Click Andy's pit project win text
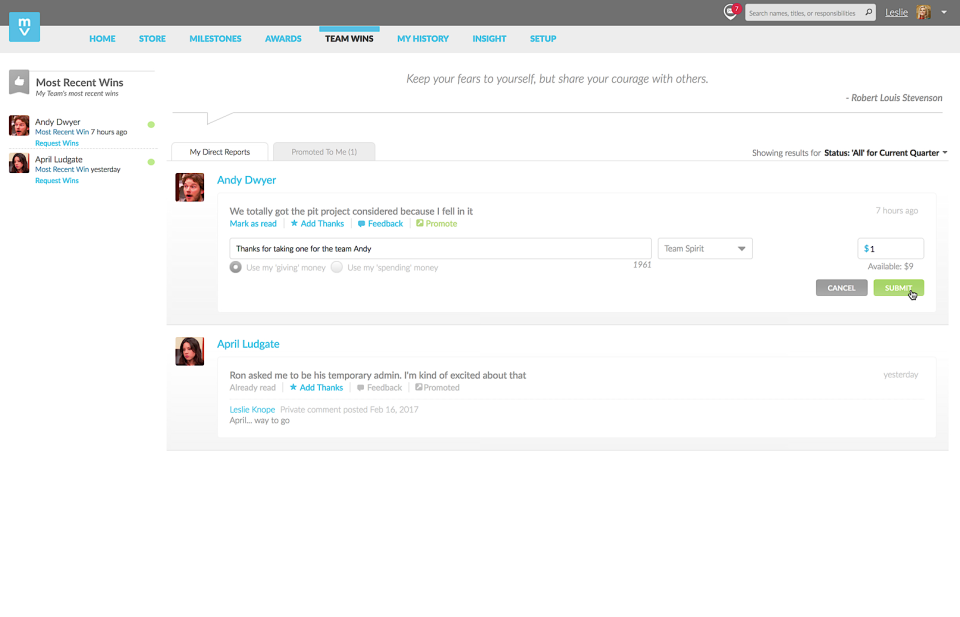 [x=351, y=211]
